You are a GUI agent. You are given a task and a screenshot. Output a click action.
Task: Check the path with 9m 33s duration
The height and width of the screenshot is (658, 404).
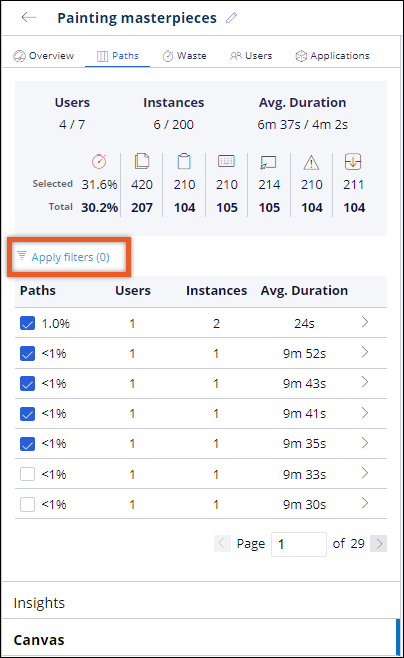(28, 474)
